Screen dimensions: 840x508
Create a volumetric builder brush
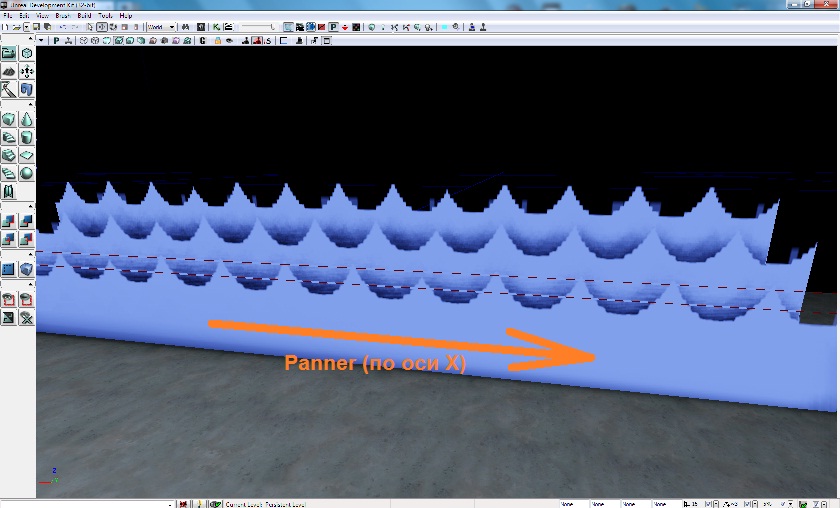pos(9,191)
